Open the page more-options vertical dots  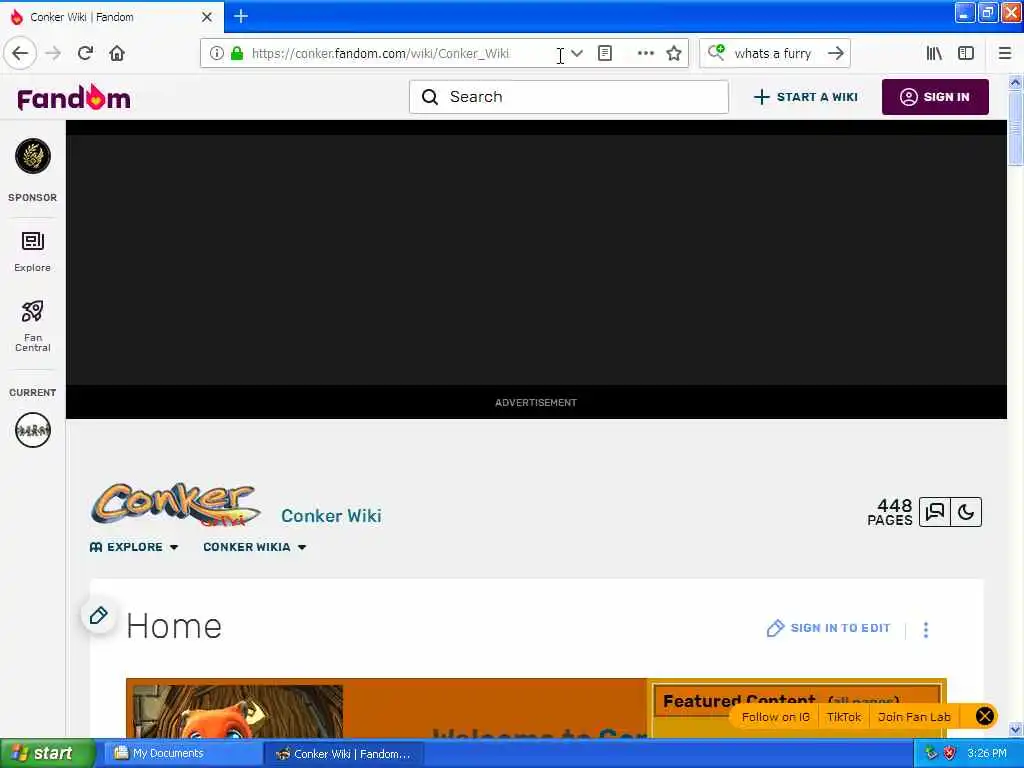click(926, 630)
